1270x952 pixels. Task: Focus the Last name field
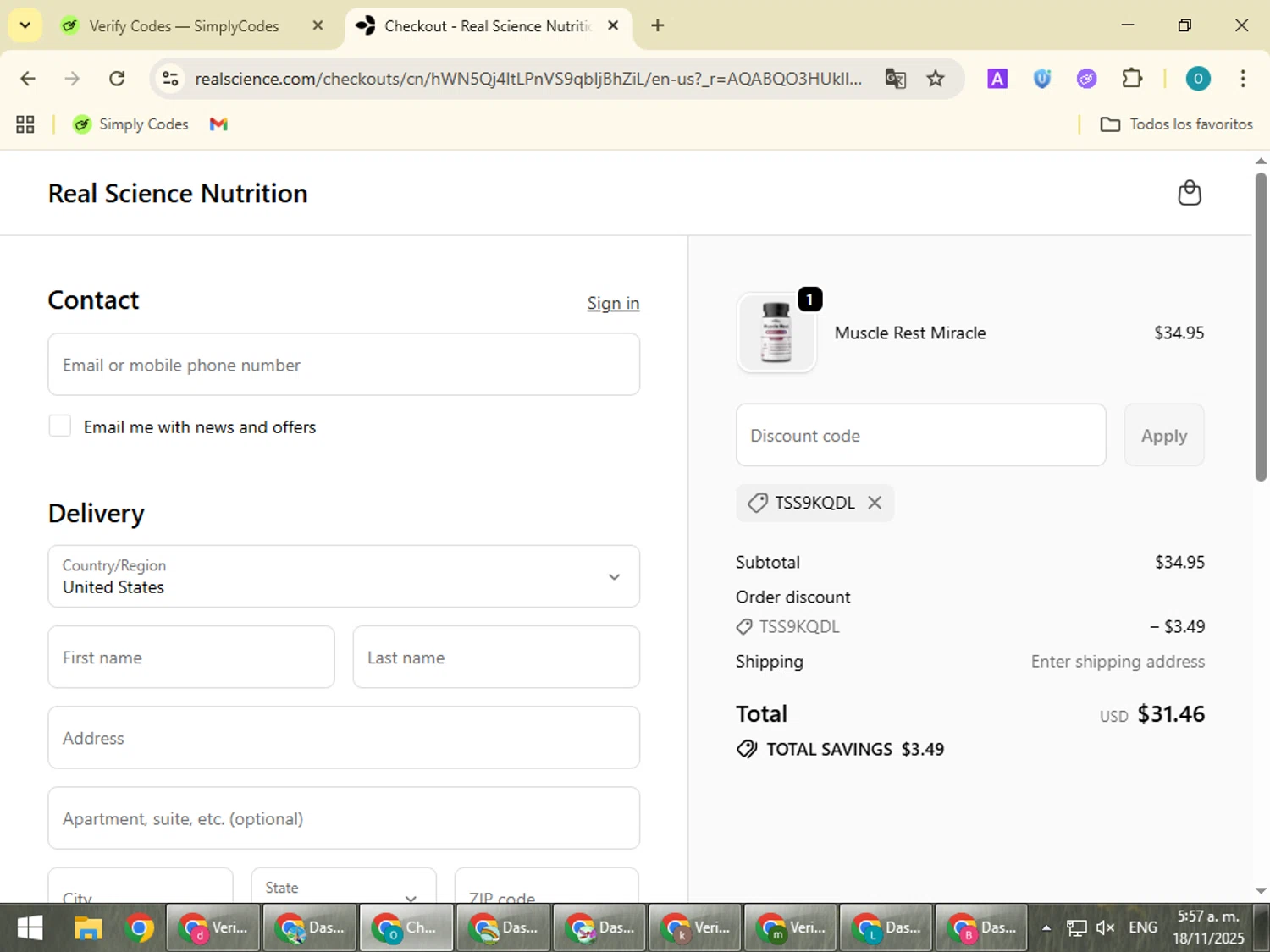click(x=496, y=657)
